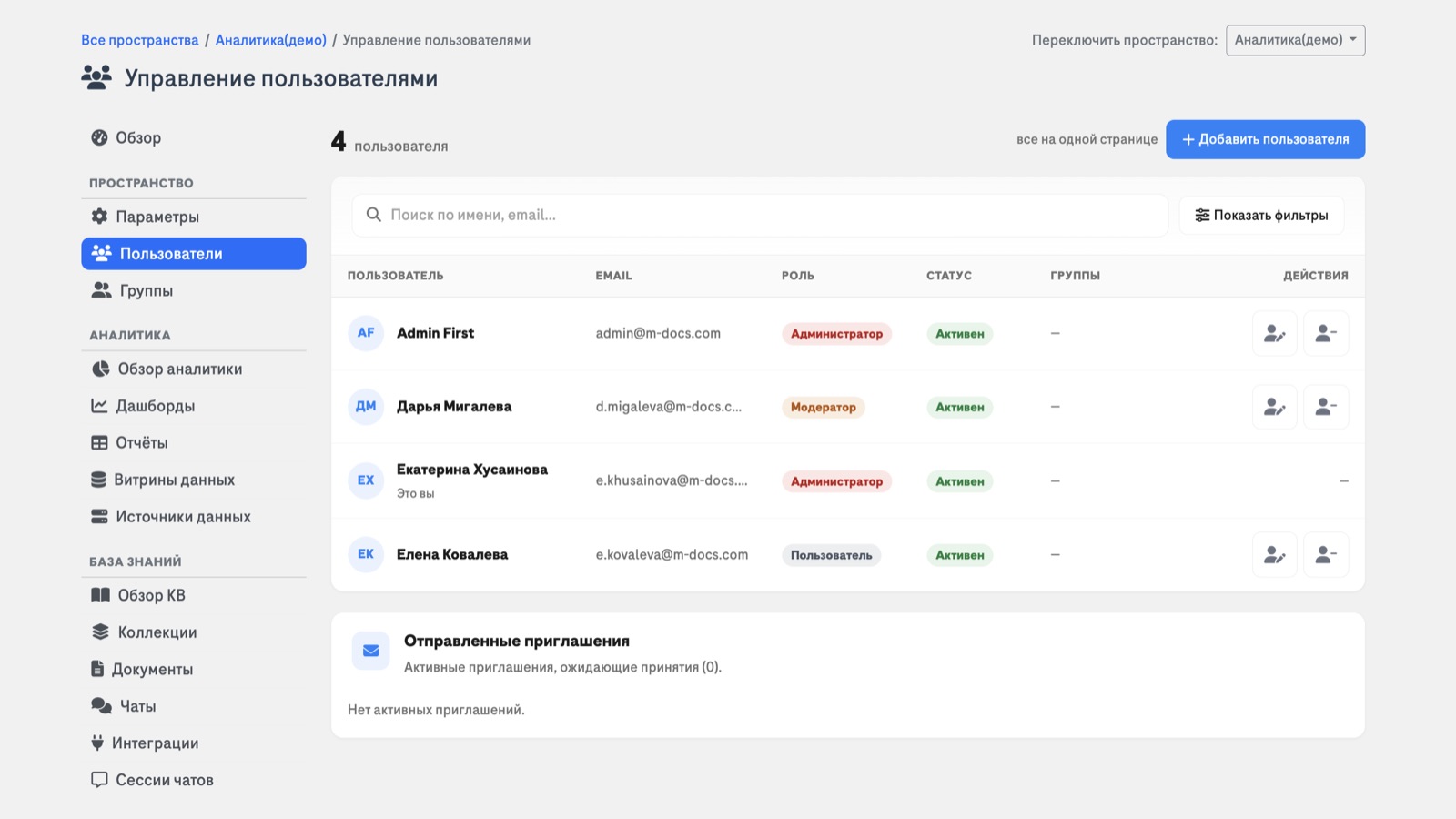1456x819 pixels.
Task: Click все на одной странице option
Action: click(x=1087, y=139)
